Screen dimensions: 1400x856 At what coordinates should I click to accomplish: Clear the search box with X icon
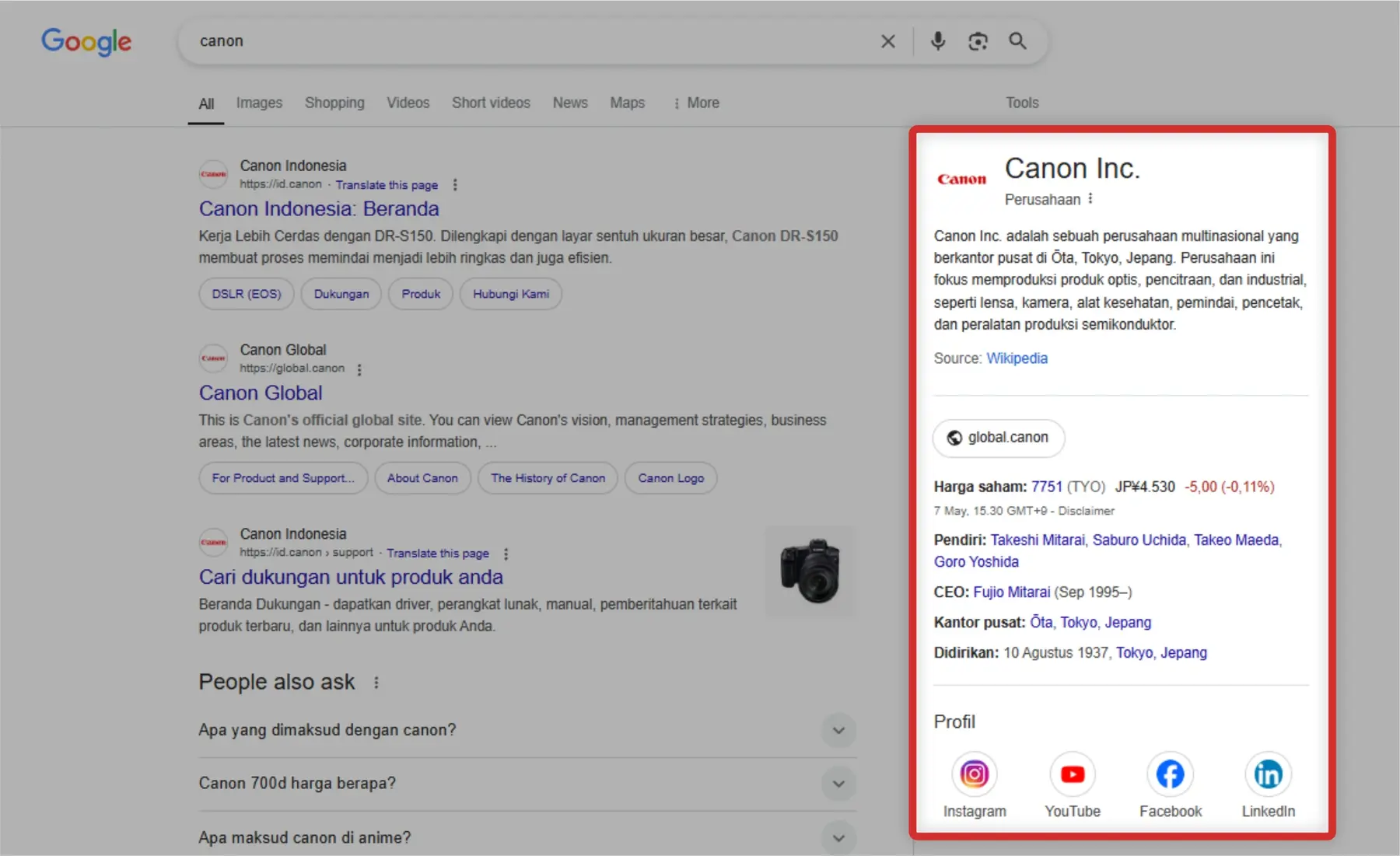tap(887, 41)
